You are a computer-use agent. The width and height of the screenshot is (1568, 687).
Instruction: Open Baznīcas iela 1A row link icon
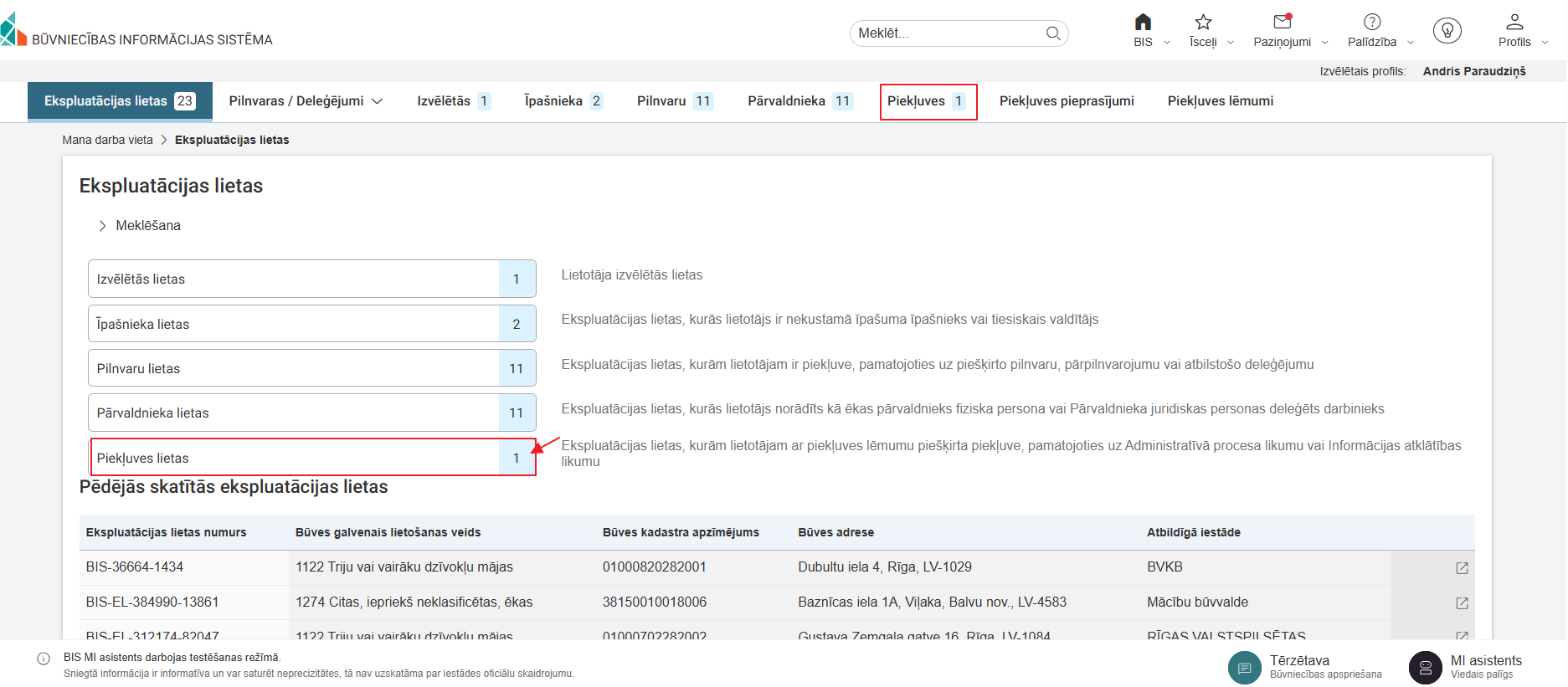(x=1462, y=603)
